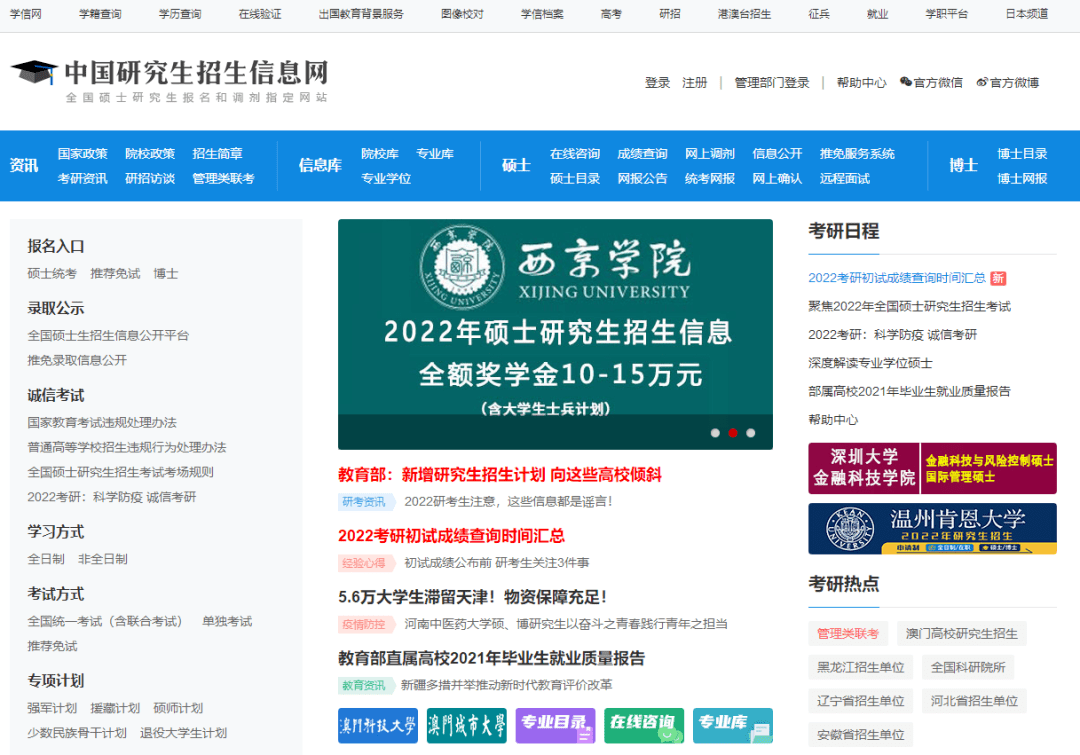
Task: Open the 西京学院 banner image
Action: (555, 334)
